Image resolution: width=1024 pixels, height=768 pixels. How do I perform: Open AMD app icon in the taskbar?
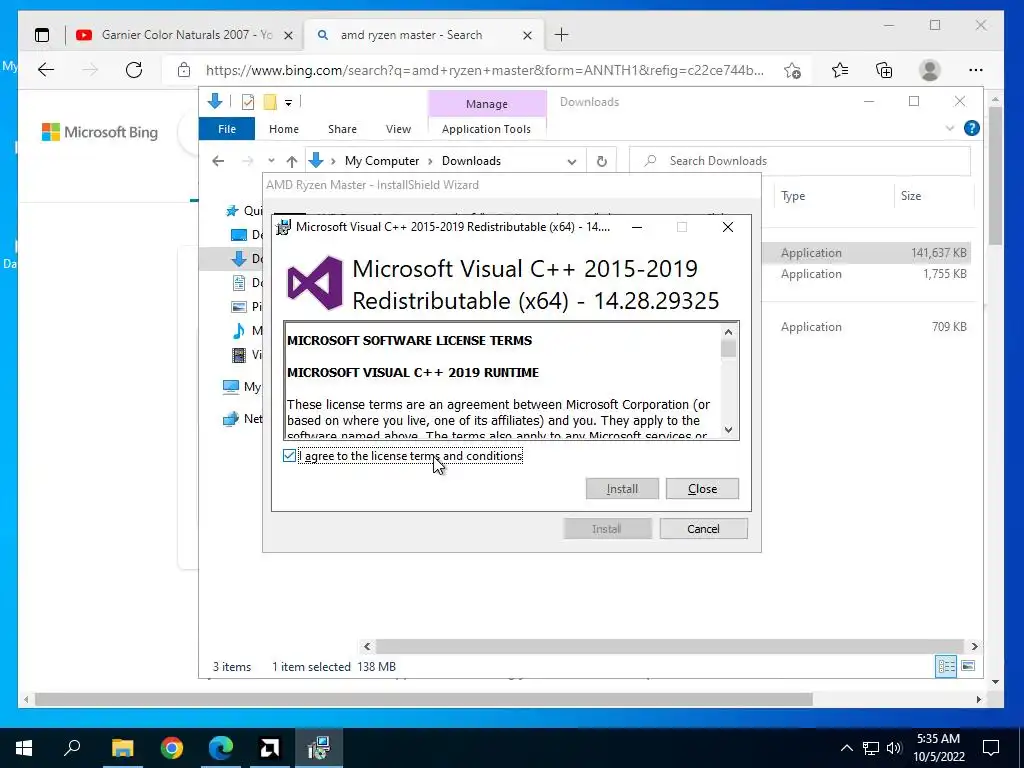point(269,748)
